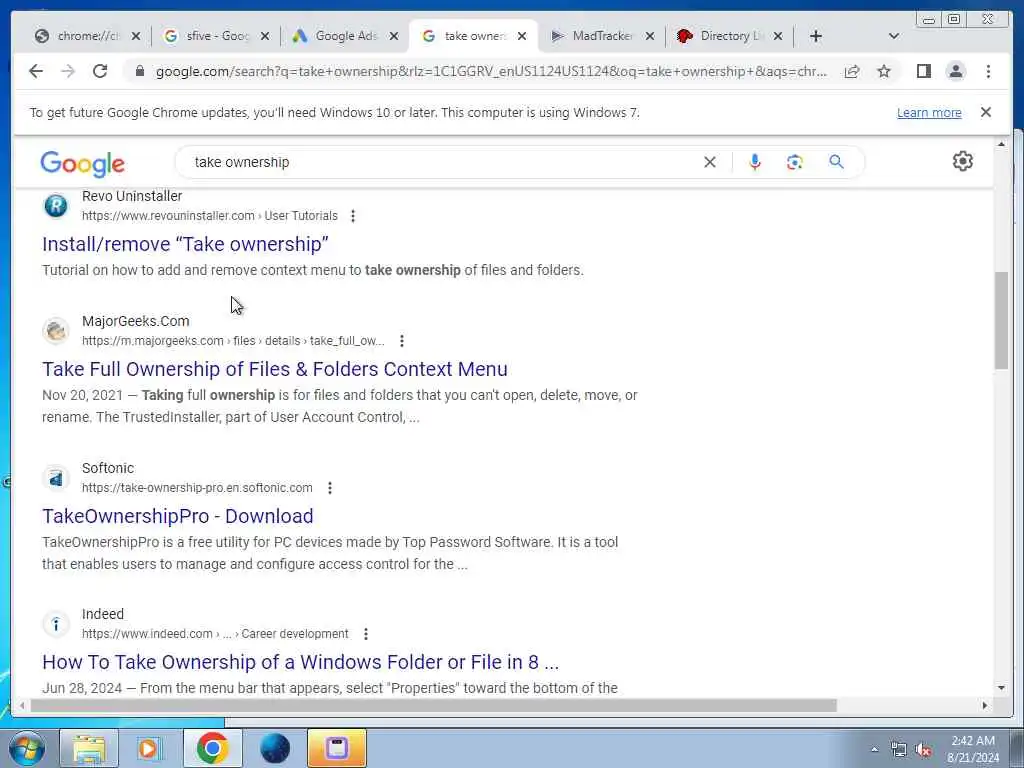Click the scroll down arrow
Screen dimensions: 1024x768
1001,688
